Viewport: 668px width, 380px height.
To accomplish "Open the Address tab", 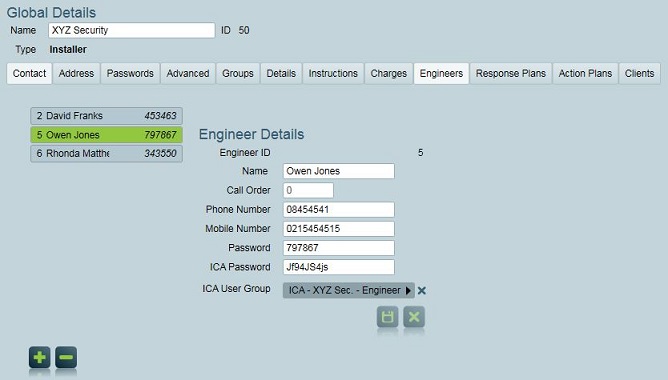I will click(76, 73).
